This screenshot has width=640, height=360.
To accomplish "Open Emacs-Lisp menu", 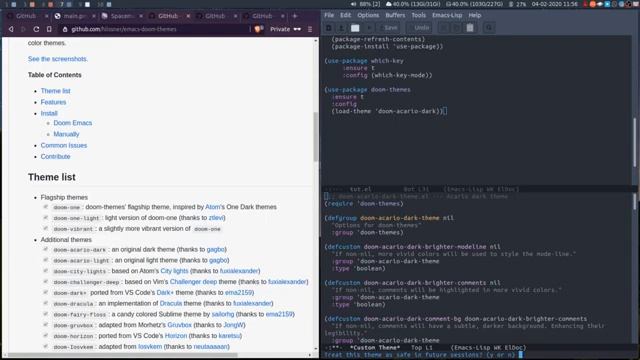I will (447, 15).
